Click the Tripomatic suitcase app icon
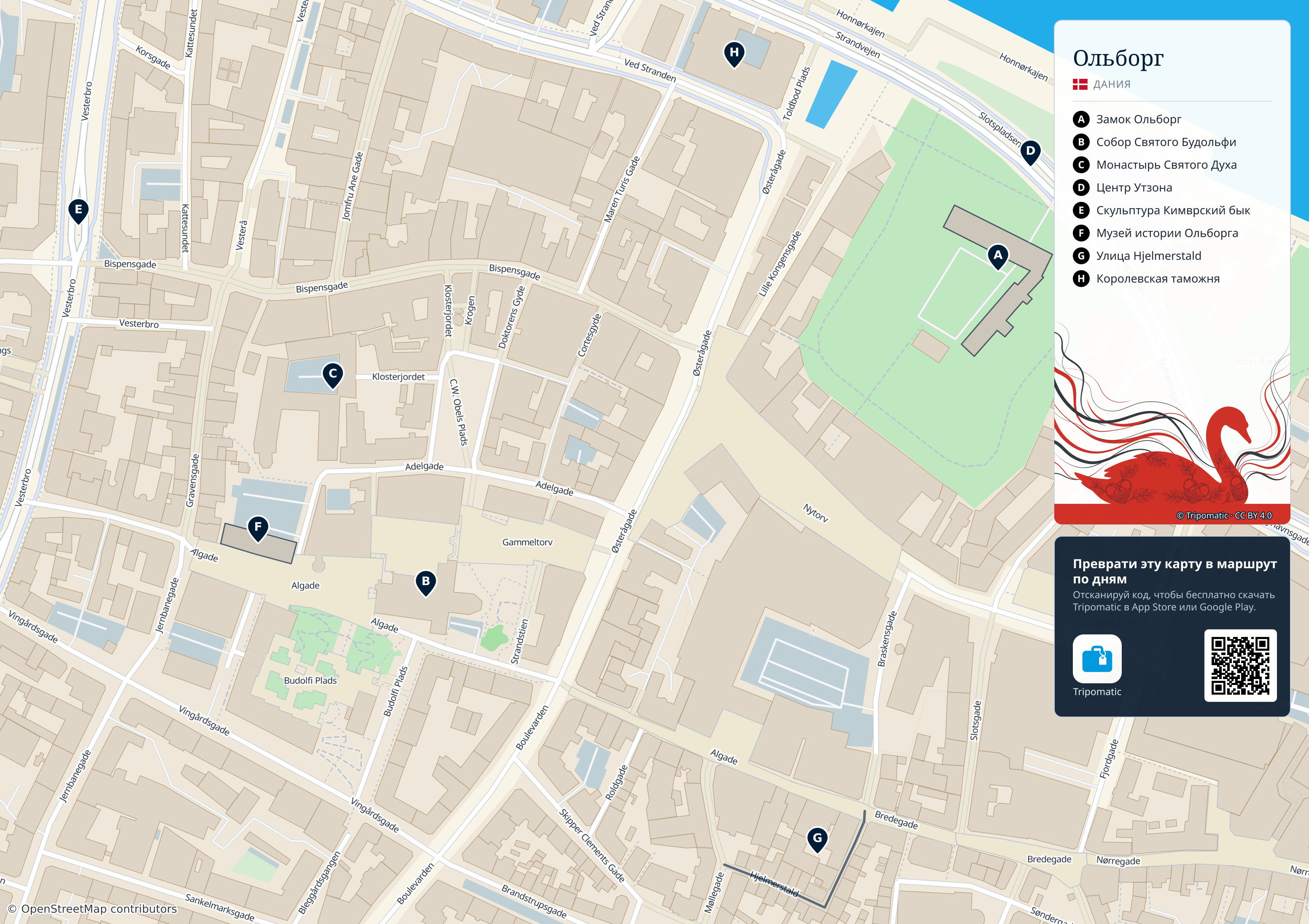This screenshot has height=924, width=1309. 1097,658
